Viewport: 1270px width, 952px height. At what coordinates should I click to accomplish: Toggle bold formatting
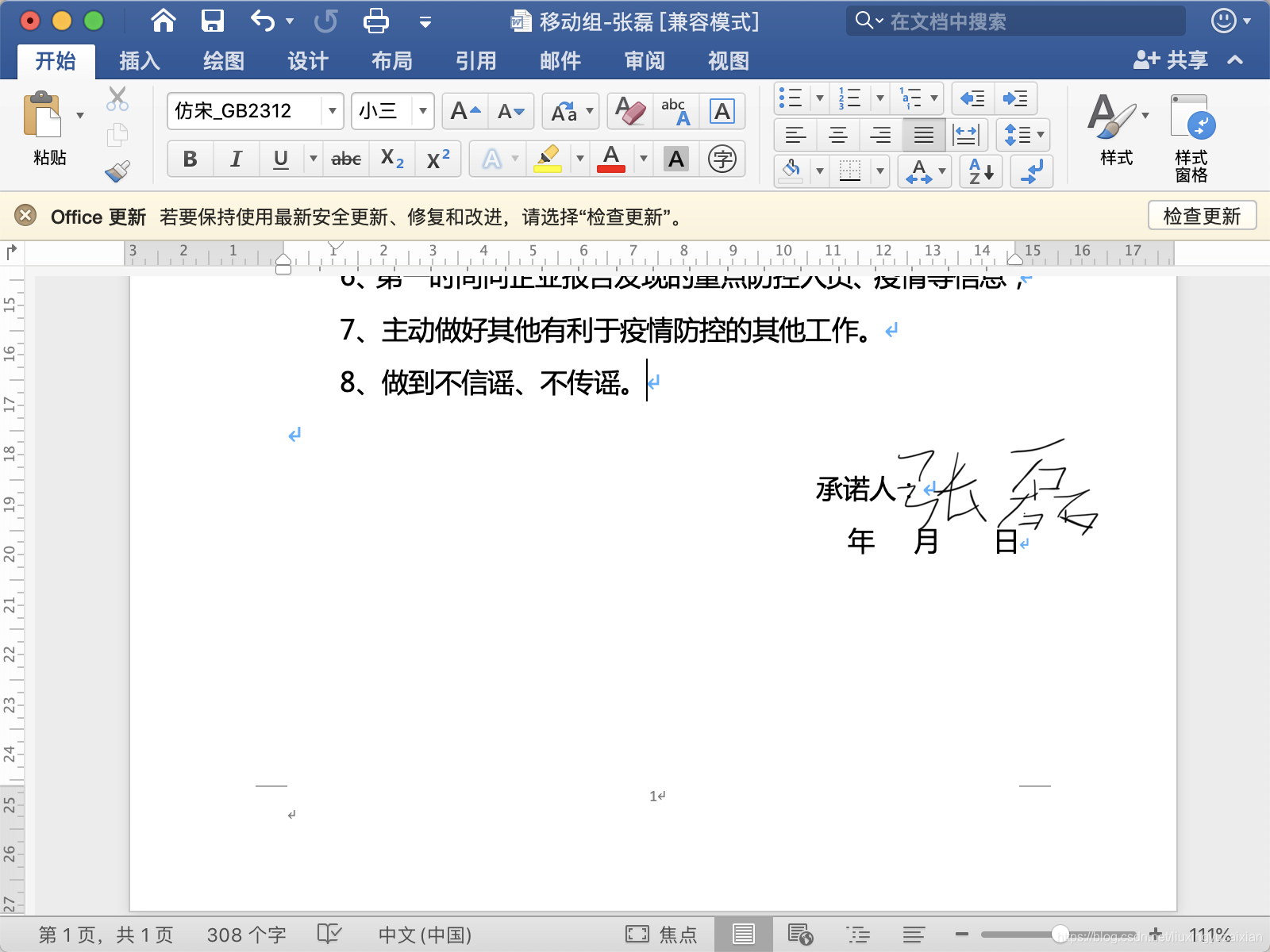pyautogui.click(x=189, y=159)
